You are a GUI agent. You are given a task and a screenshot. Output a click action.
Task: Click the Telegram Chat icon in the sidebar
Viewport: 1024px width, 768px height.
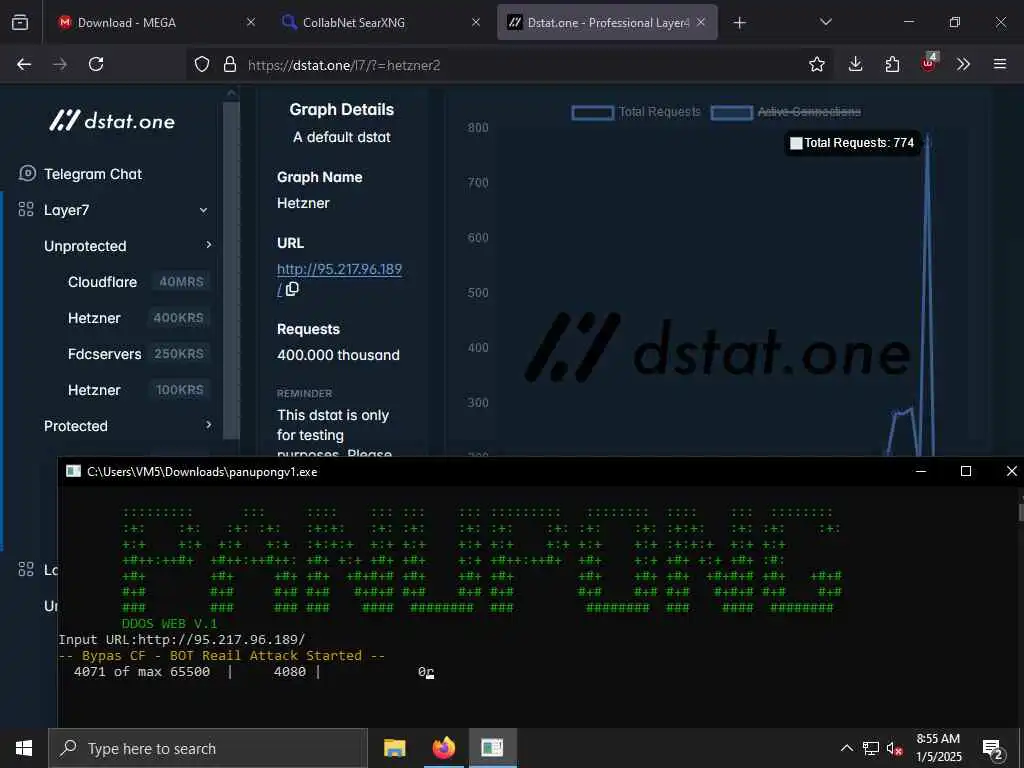[x=27, y=174]
